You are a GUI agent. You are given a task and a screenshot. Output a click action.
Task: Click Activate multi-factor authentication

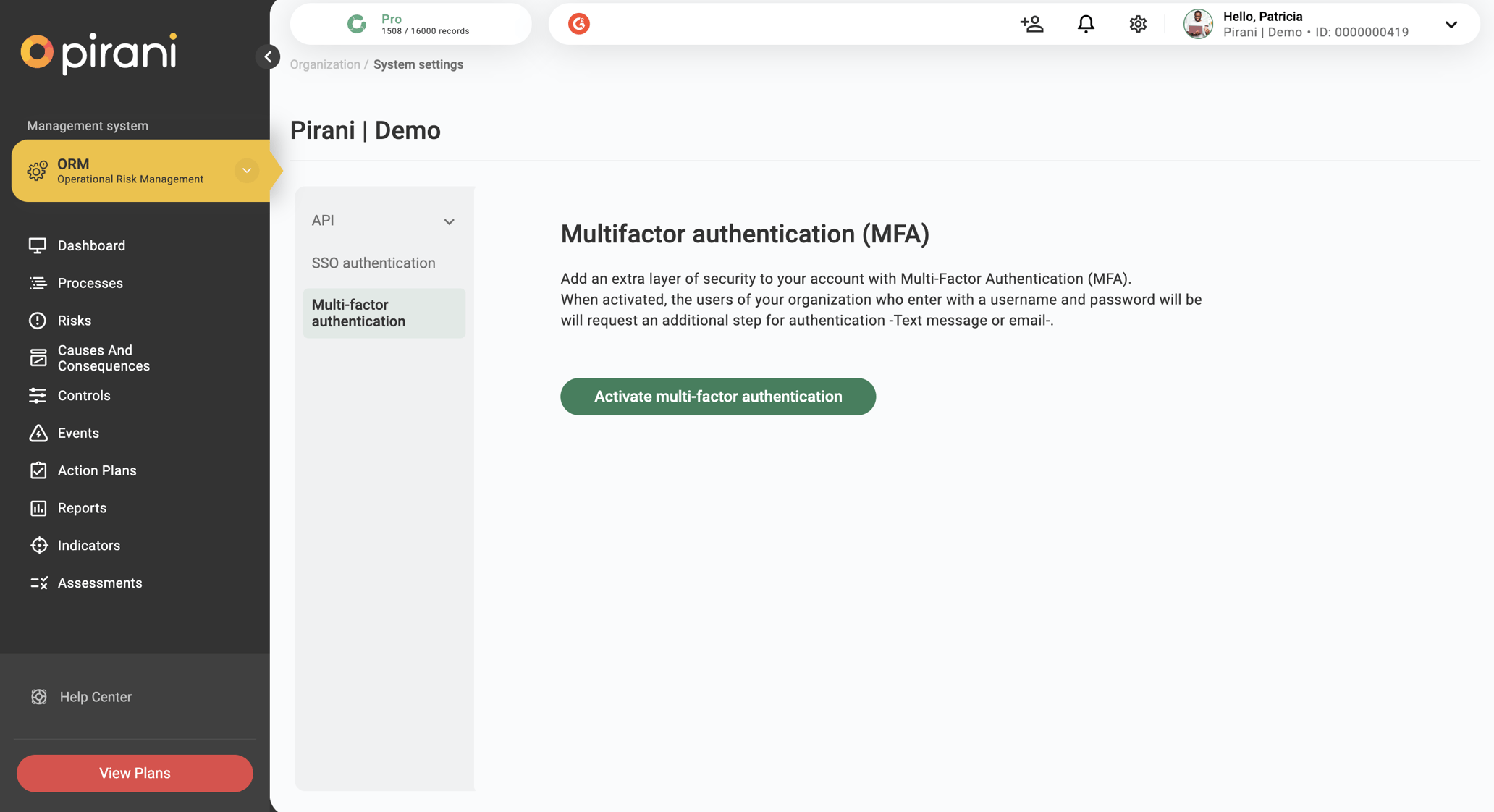point(717,397)
